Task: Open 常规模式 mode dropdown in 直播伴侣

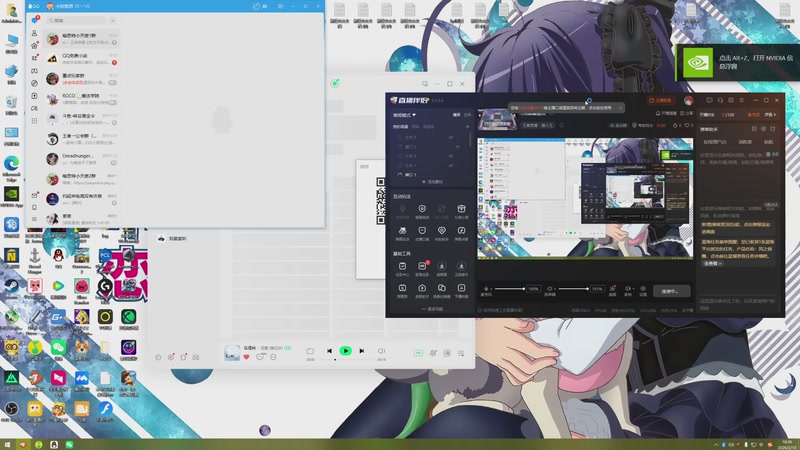Action: [x=404, y=115]
